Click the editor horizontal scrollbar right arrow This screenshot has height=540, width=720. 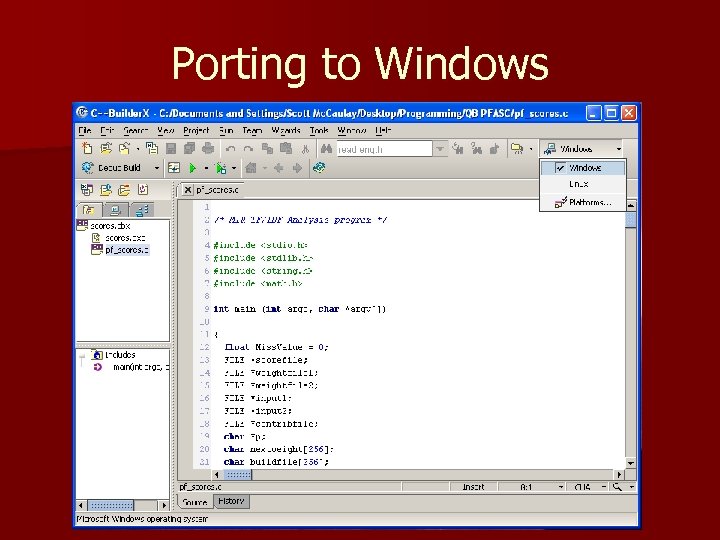click(x=619, y=475)
